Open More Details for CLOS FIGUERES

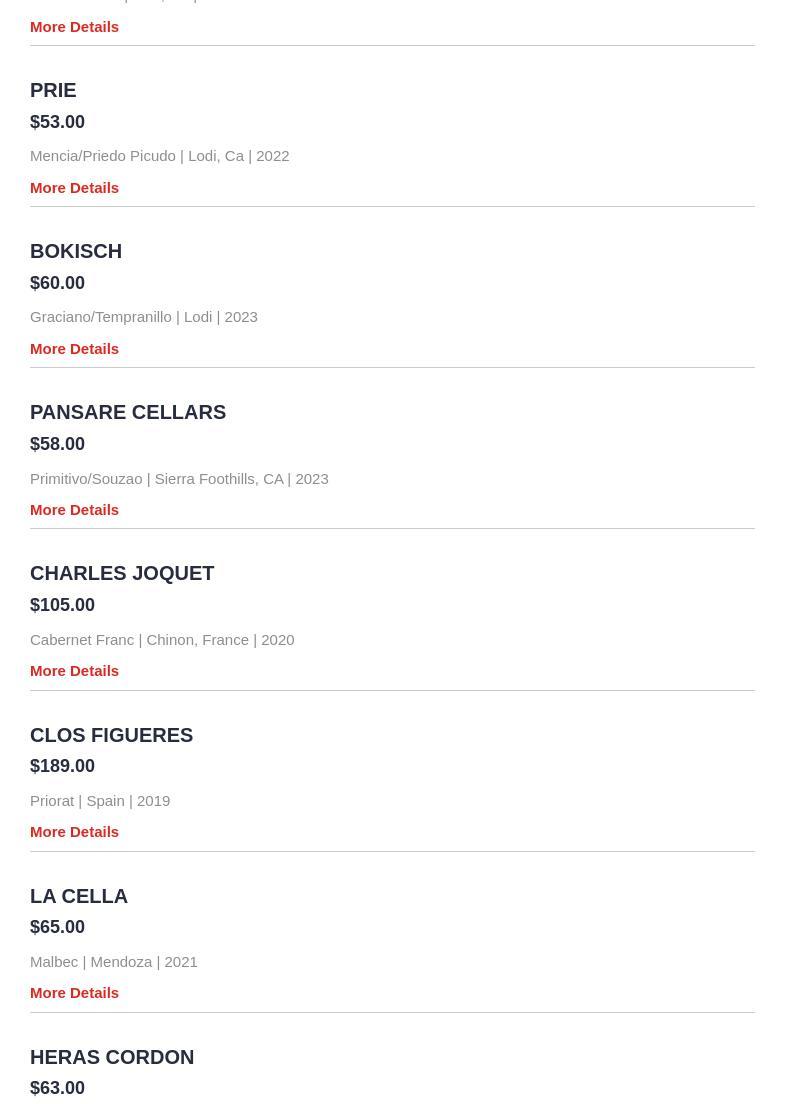pyautogui.click(x=74, y=832)
